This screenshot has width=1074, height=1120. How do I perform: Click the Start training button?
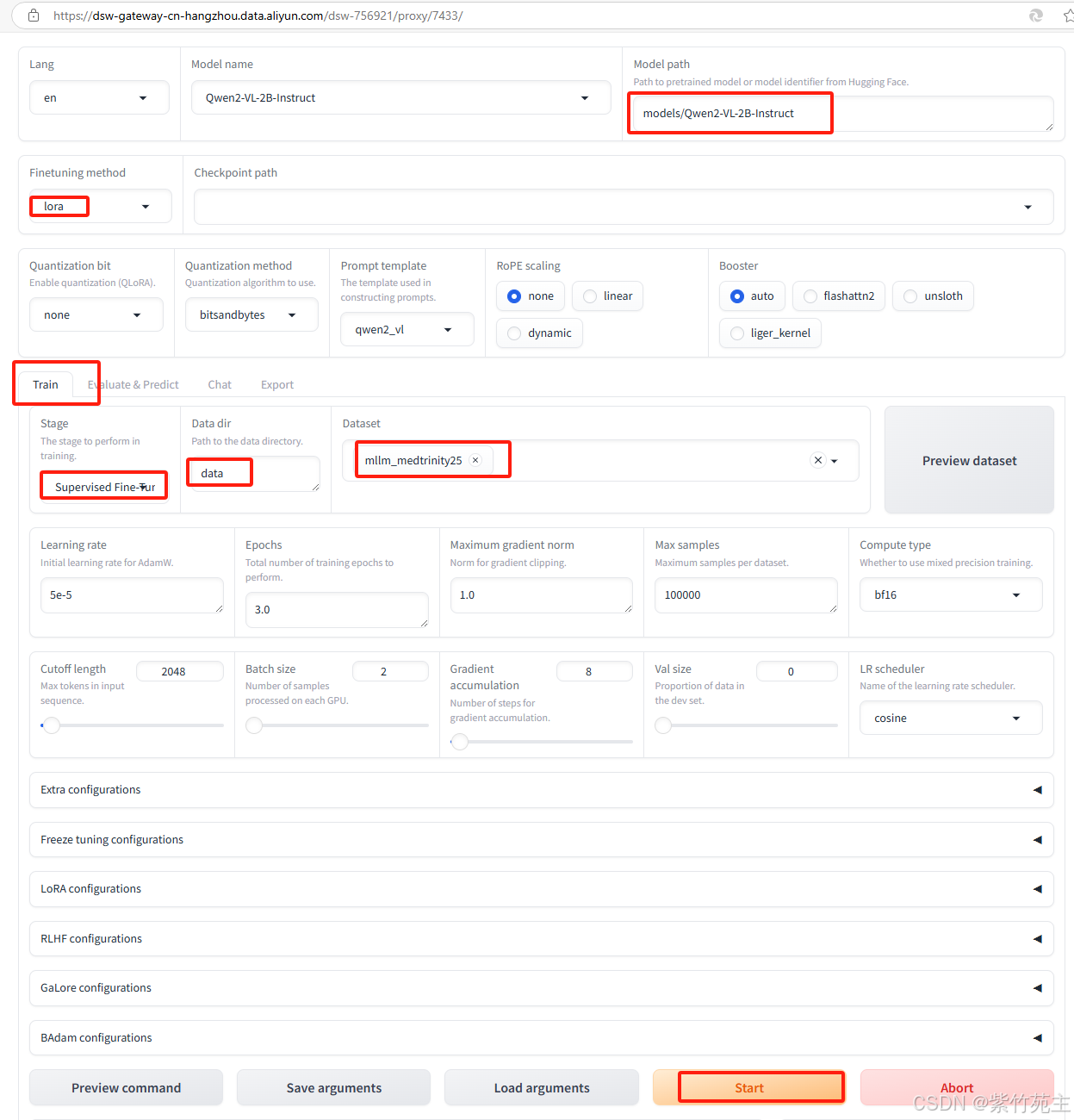click(x=749, y=1088)
